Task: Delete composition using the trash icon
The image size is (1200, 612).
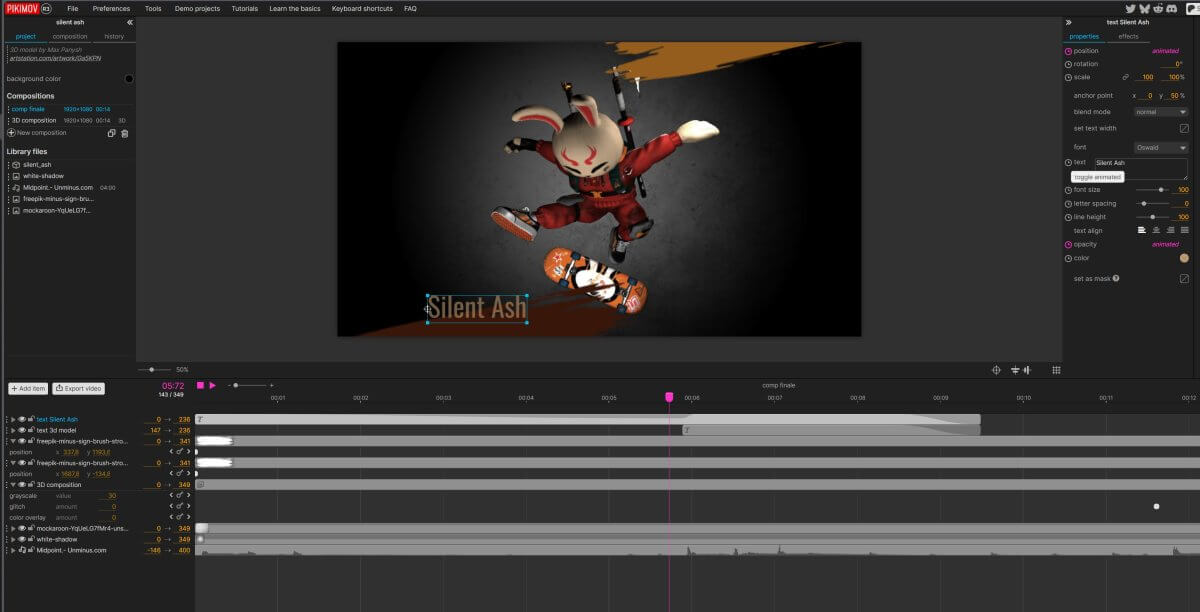Action: click(x=125, y=132)
